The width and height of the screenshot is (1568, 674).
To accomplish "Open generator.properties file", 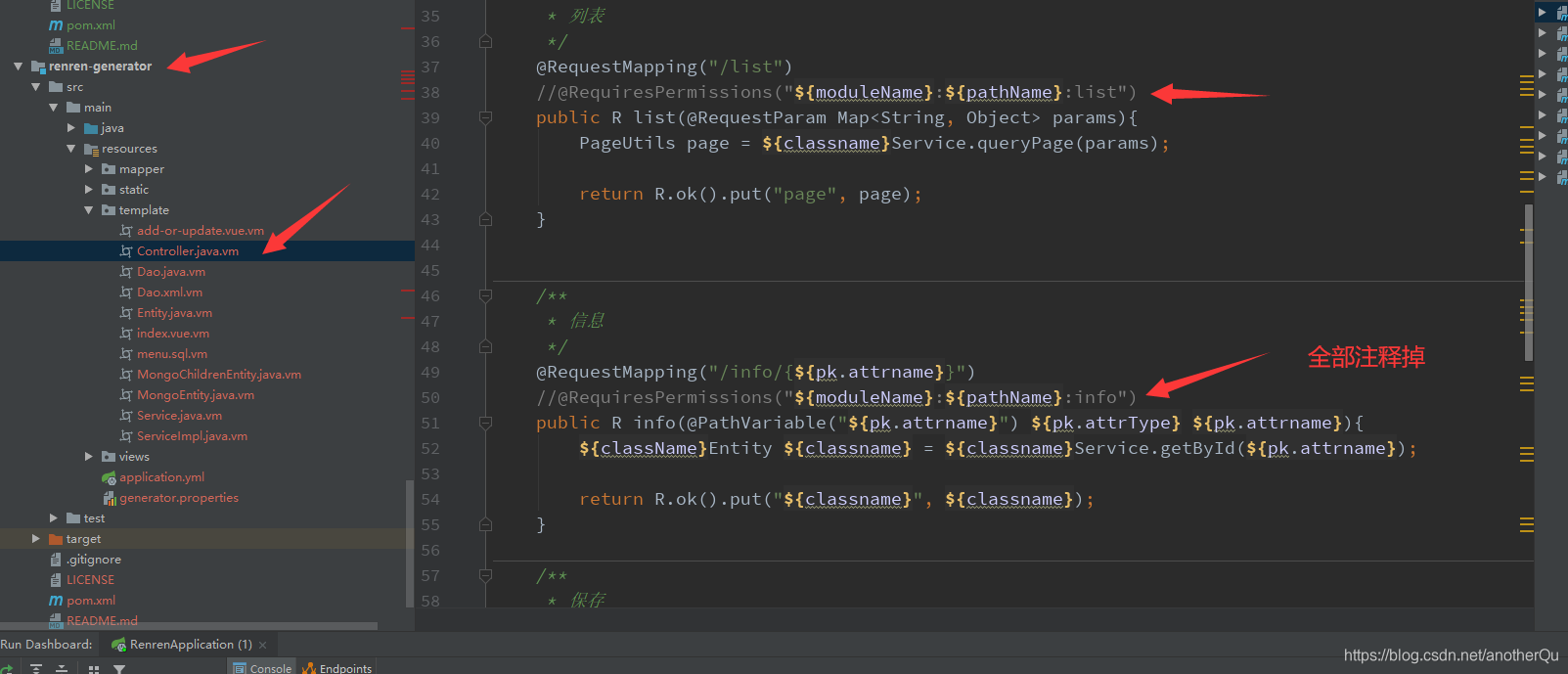I will (x=179, y=498).
